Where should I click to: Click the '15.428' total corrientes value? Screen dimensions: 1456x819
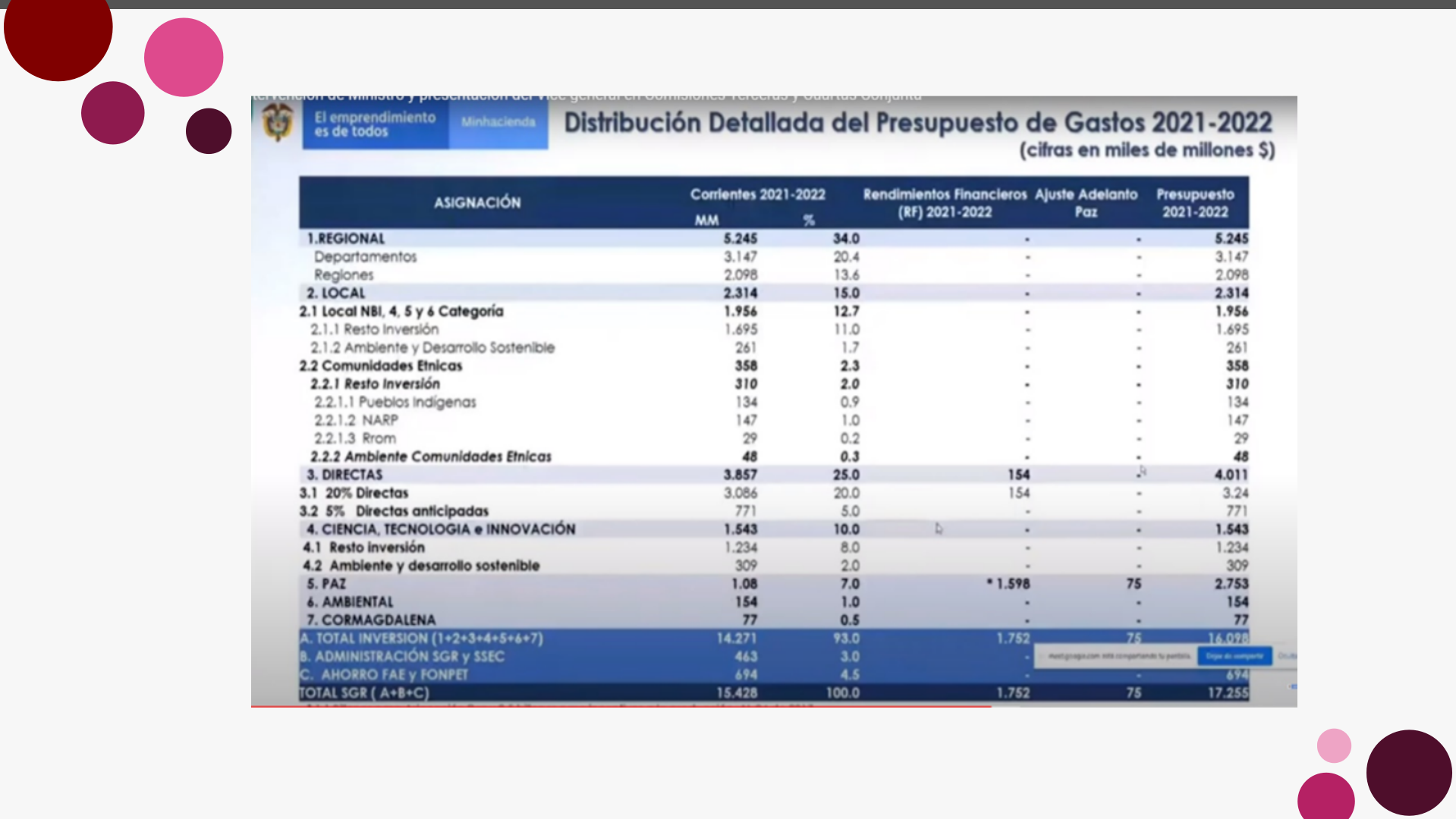click(x=737, y=693)
